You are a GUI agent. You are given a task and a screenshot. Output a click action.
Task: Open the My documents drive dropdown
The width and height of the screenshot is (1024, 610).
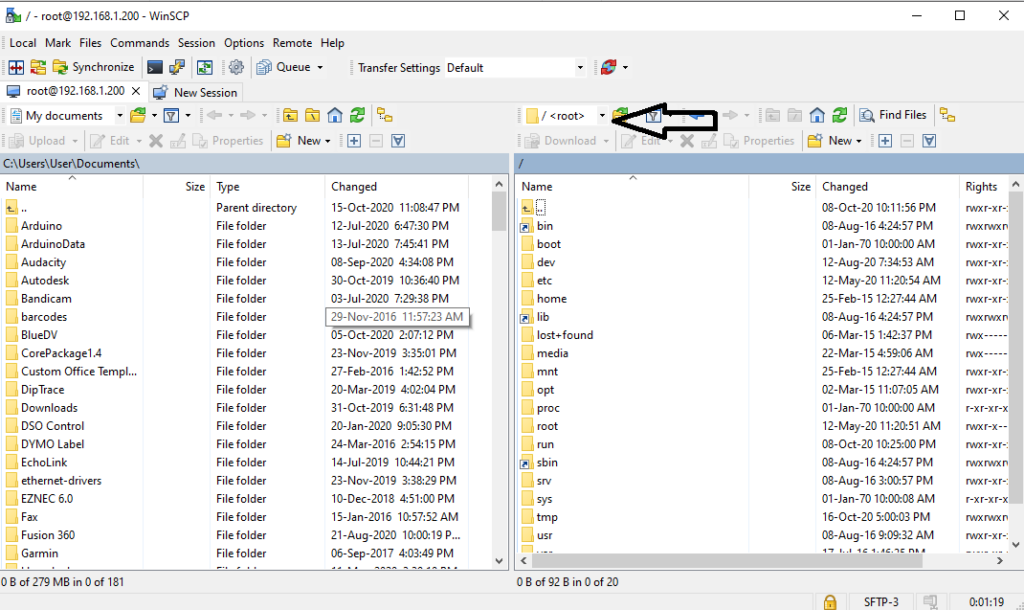click(120, 116)
